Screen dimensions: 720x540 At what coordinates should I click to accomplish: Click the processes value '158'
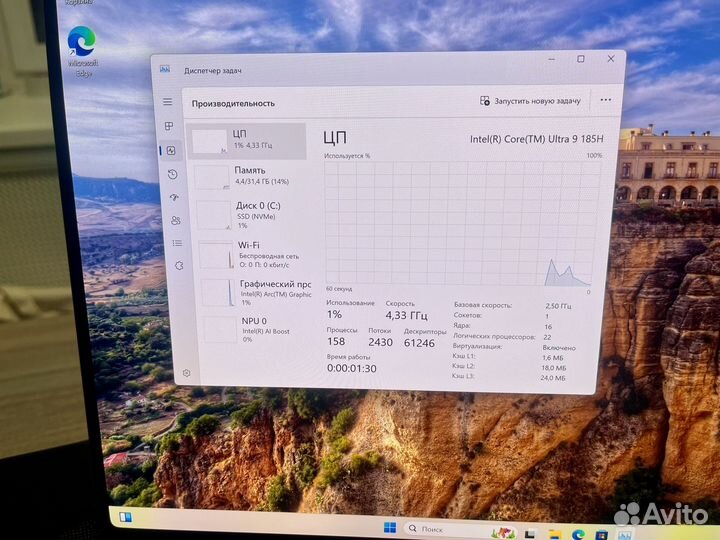click(336, 341)
